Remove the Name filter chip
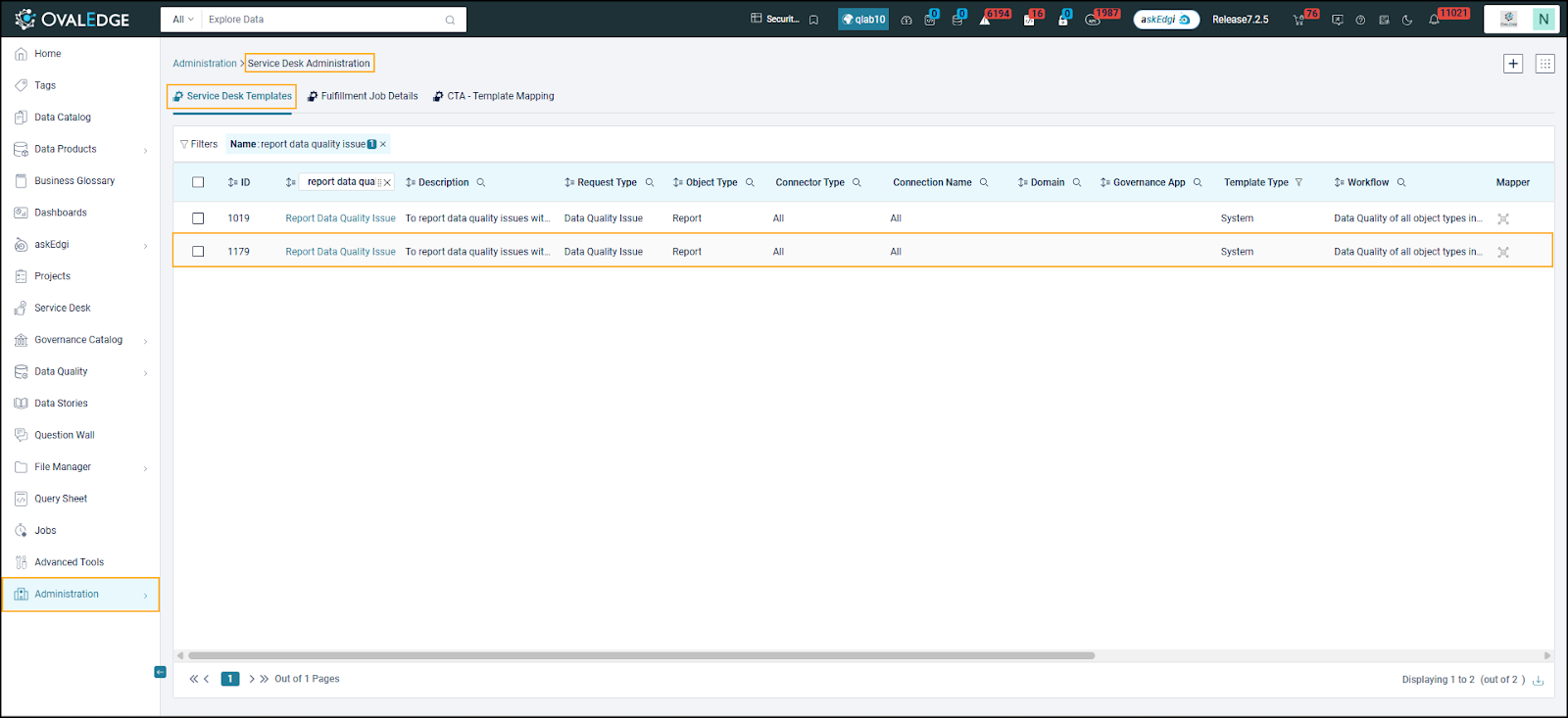 pos(383,144)
